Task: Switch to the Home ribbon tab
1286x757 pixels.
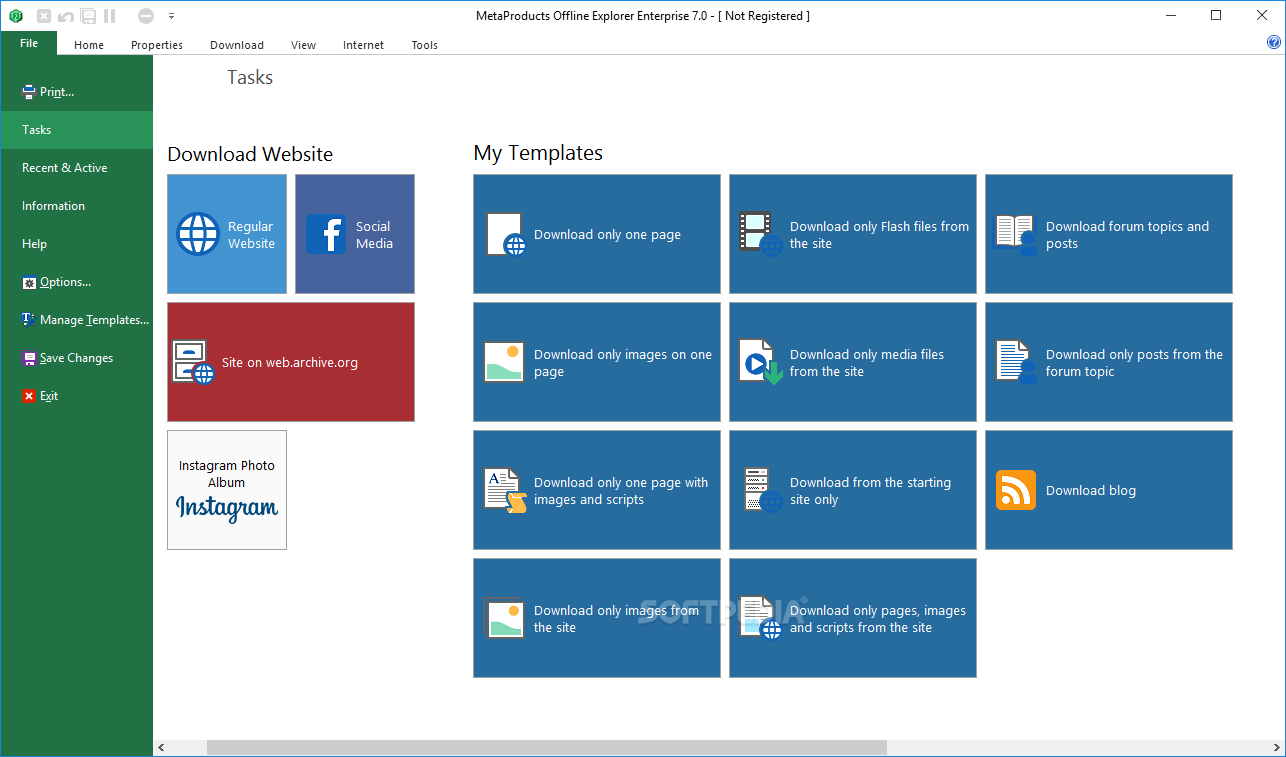Action: click(x=89, y=45)
